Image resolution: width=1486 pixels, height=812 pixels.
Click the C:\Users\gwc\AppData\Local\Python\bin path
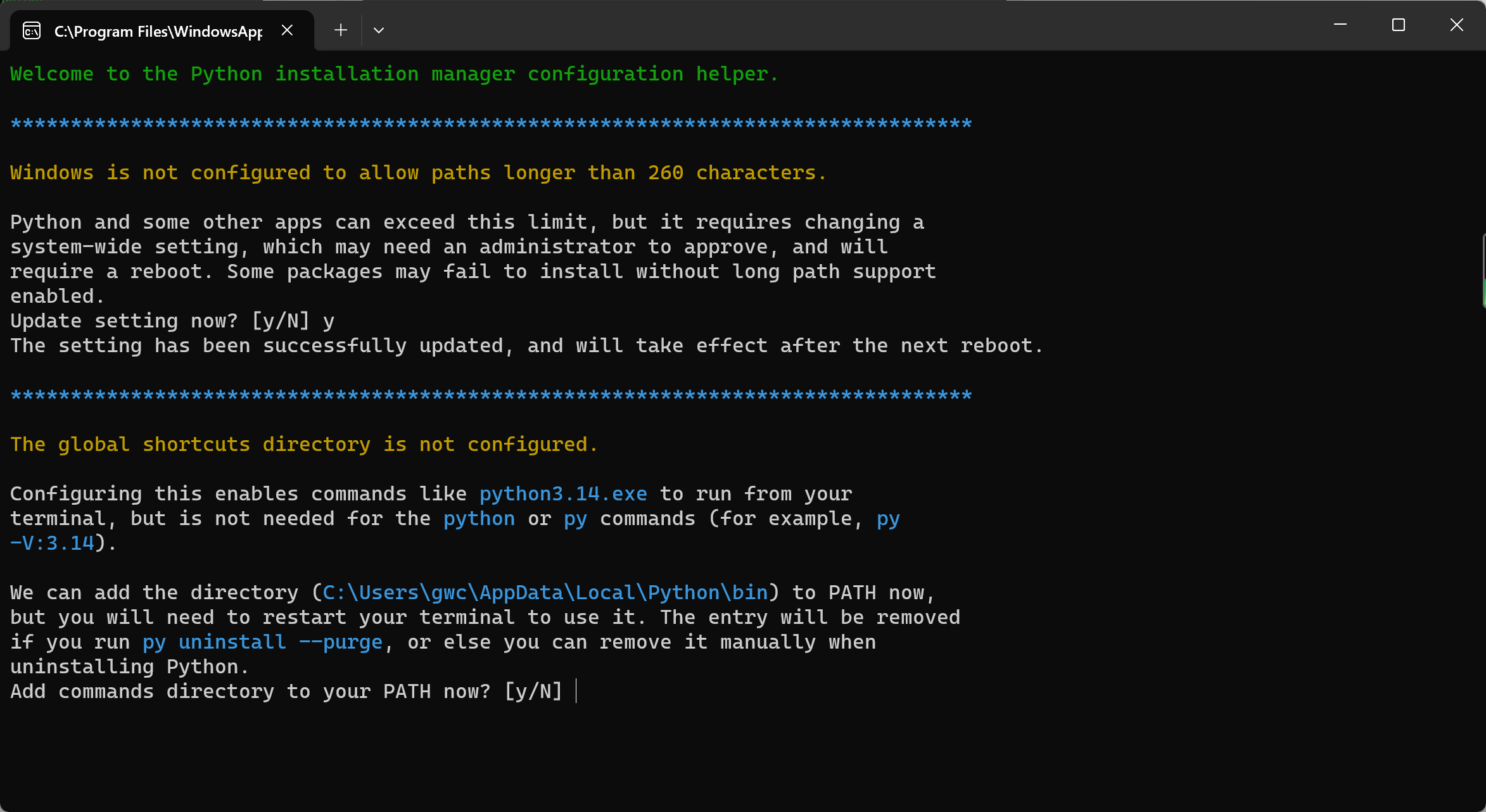tap(545, 592)
